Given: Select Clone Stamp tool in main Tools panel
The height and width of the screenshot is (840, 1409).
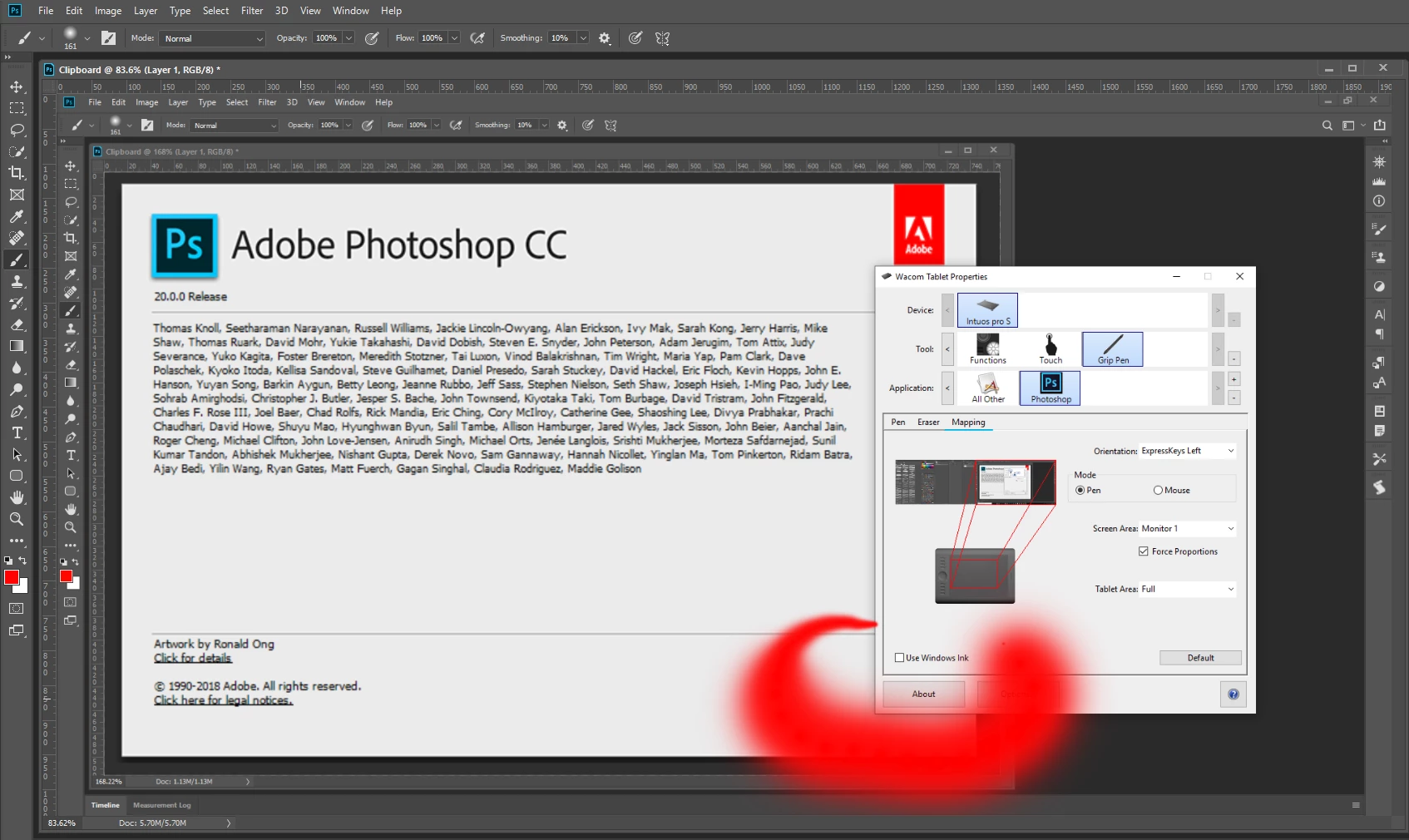Looking at the screenshot, I should pos(17,281).
